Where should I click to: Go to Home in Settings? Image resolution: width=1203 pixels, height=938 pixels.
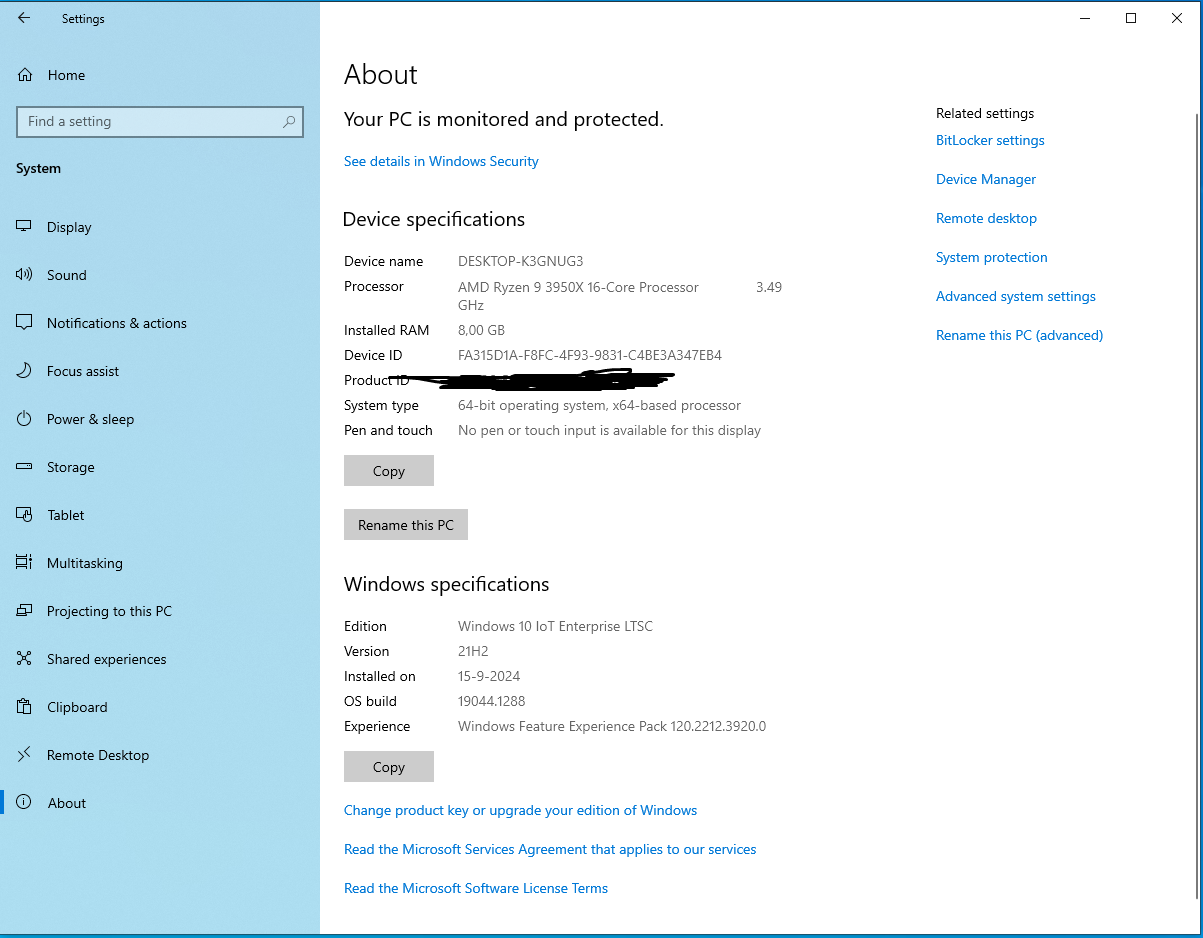pyautogui.click(x=160, y=75)
